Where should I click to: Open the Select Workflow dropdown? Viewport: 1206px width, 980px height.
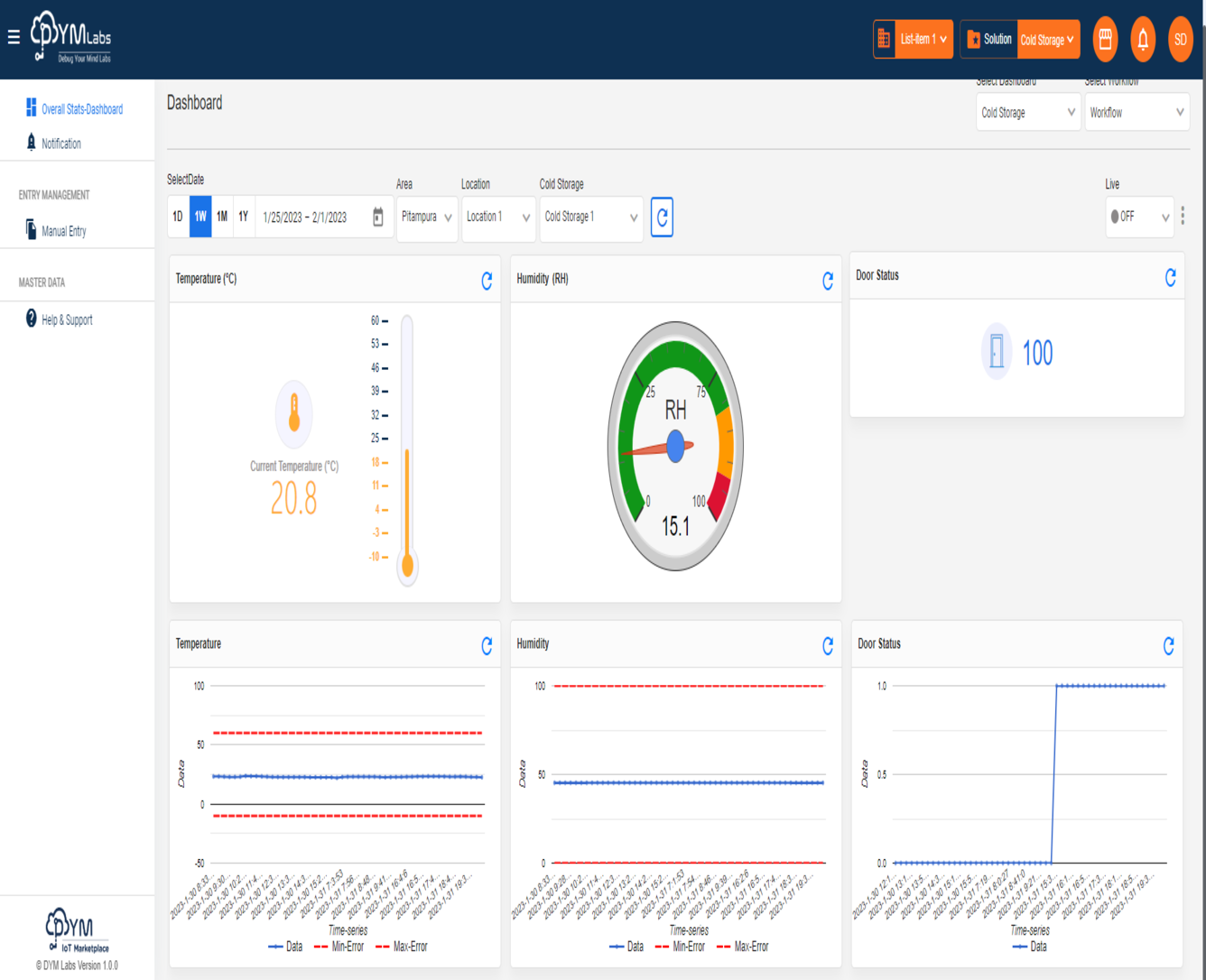(x=1136, y=113)
